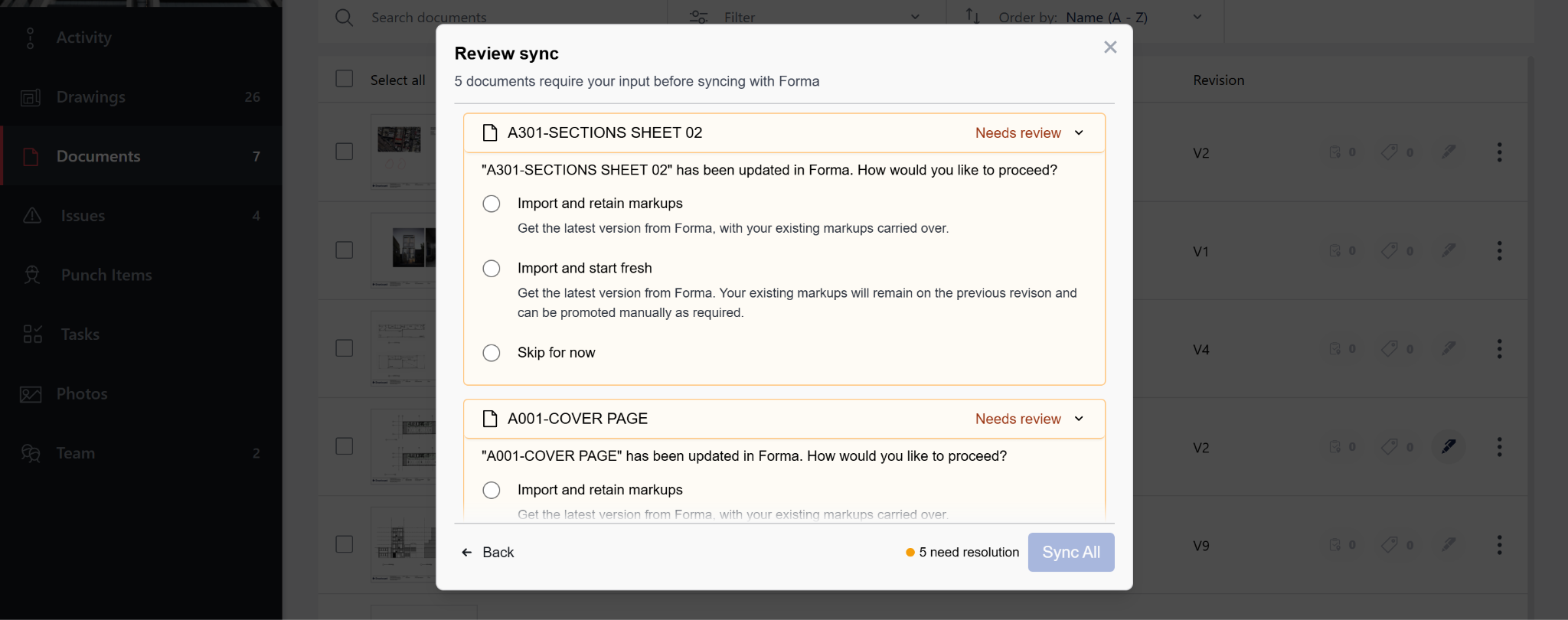Open Punch Items in the sidebar

point(141,275)
